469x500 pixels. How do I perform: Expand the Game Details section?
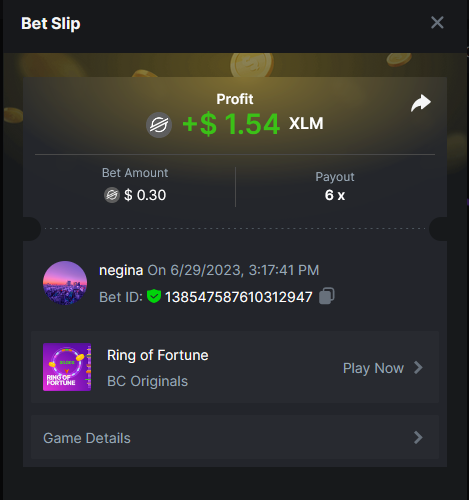pos(235,437)
